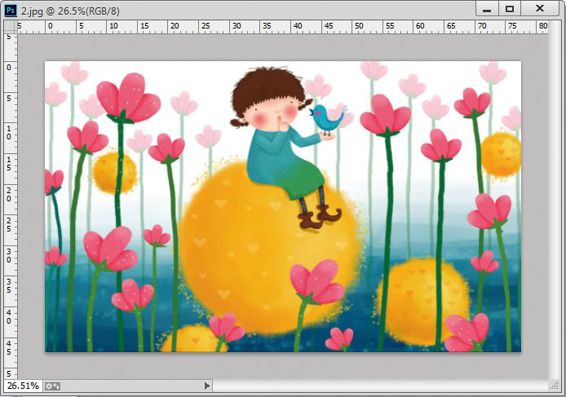Viewport: 566px width, 397px height.
Task: Click the 26.51% zoom level field
Action: point(23,386)
